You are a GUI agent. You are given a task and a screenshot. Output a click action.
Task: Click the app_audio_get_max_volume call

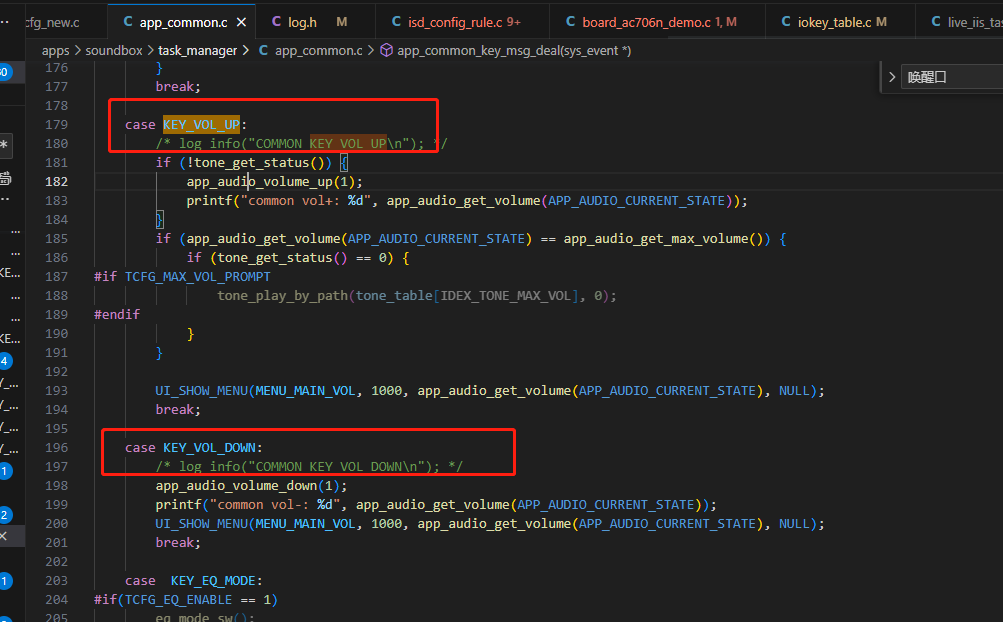656,239
